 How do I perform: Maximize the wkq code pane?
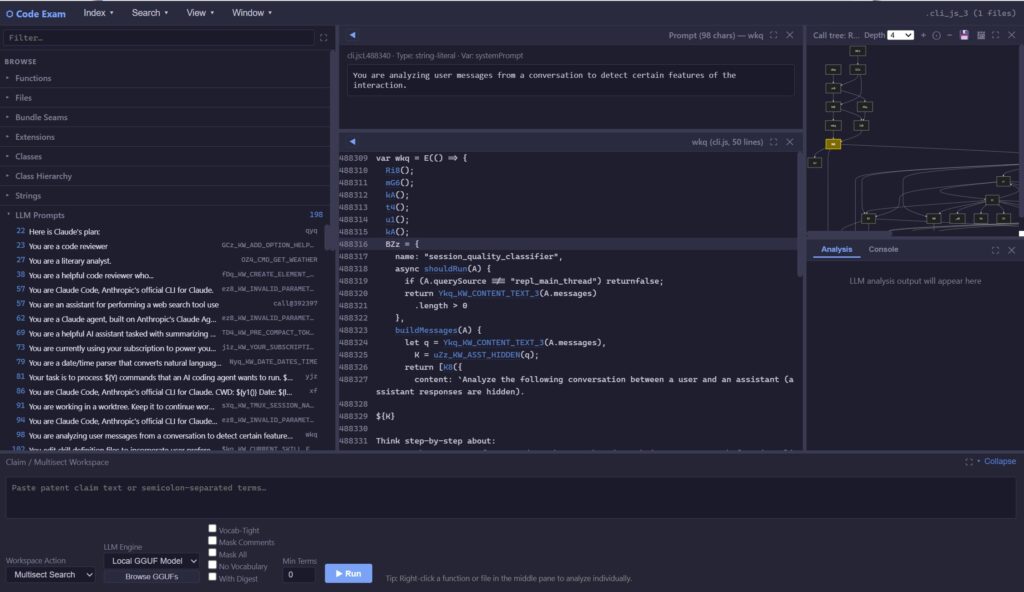click(x=773, y=142)
